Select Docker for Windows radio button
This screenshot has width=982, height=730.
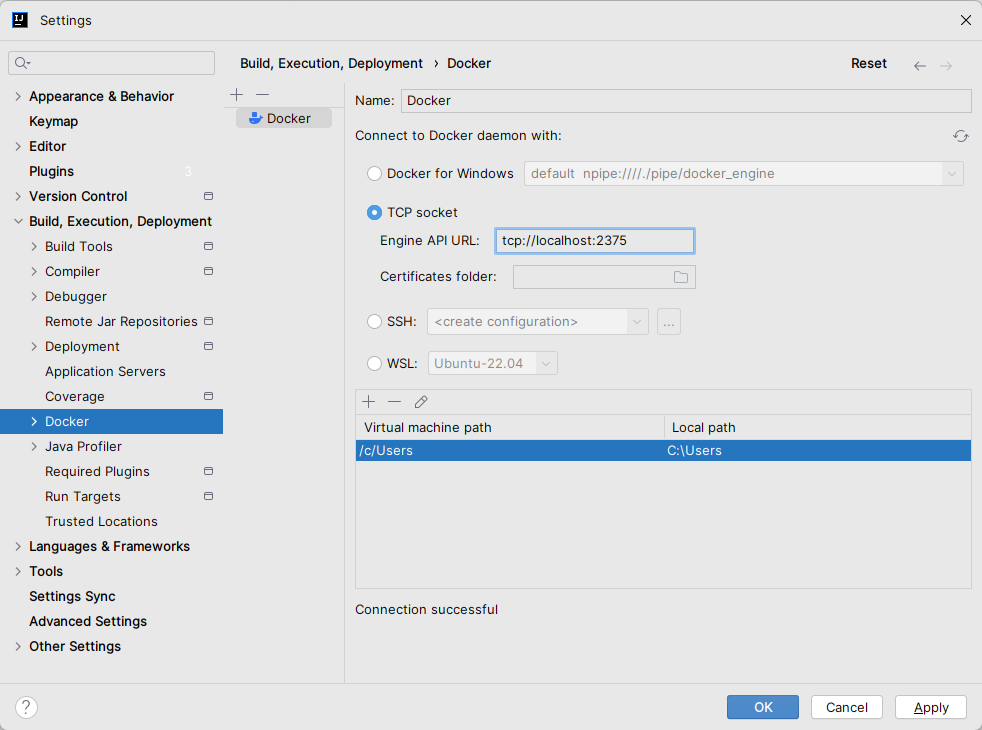(x=375, y=173)
